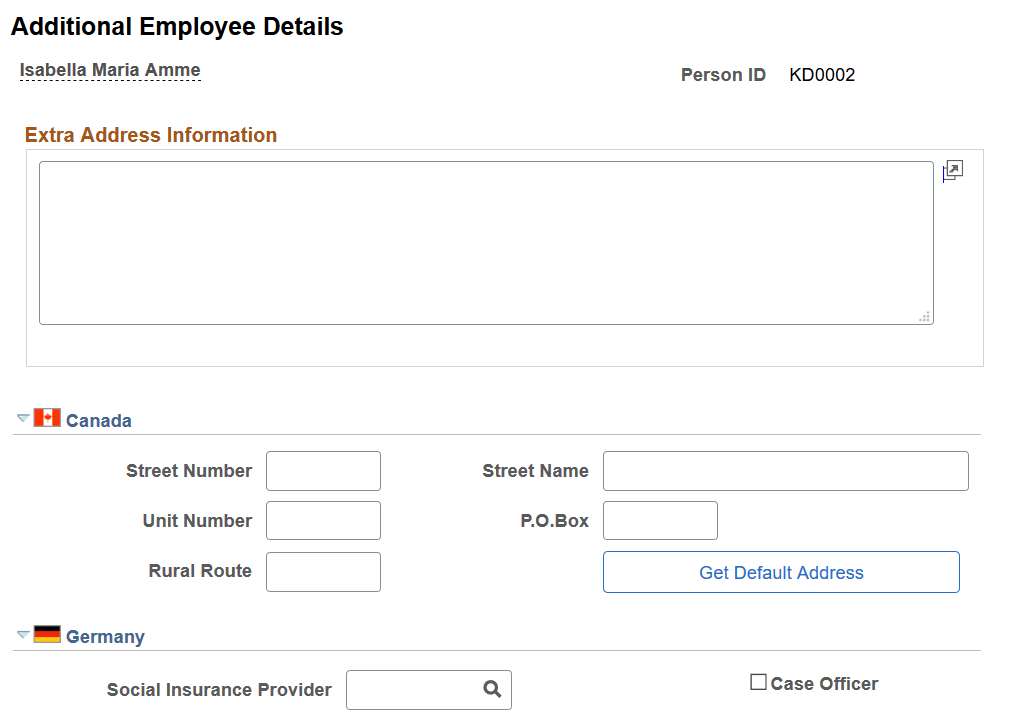This screenshot has width=1010, height=723.
Task: Open the Isabella Maria Amme link
Action: (110, 69)
